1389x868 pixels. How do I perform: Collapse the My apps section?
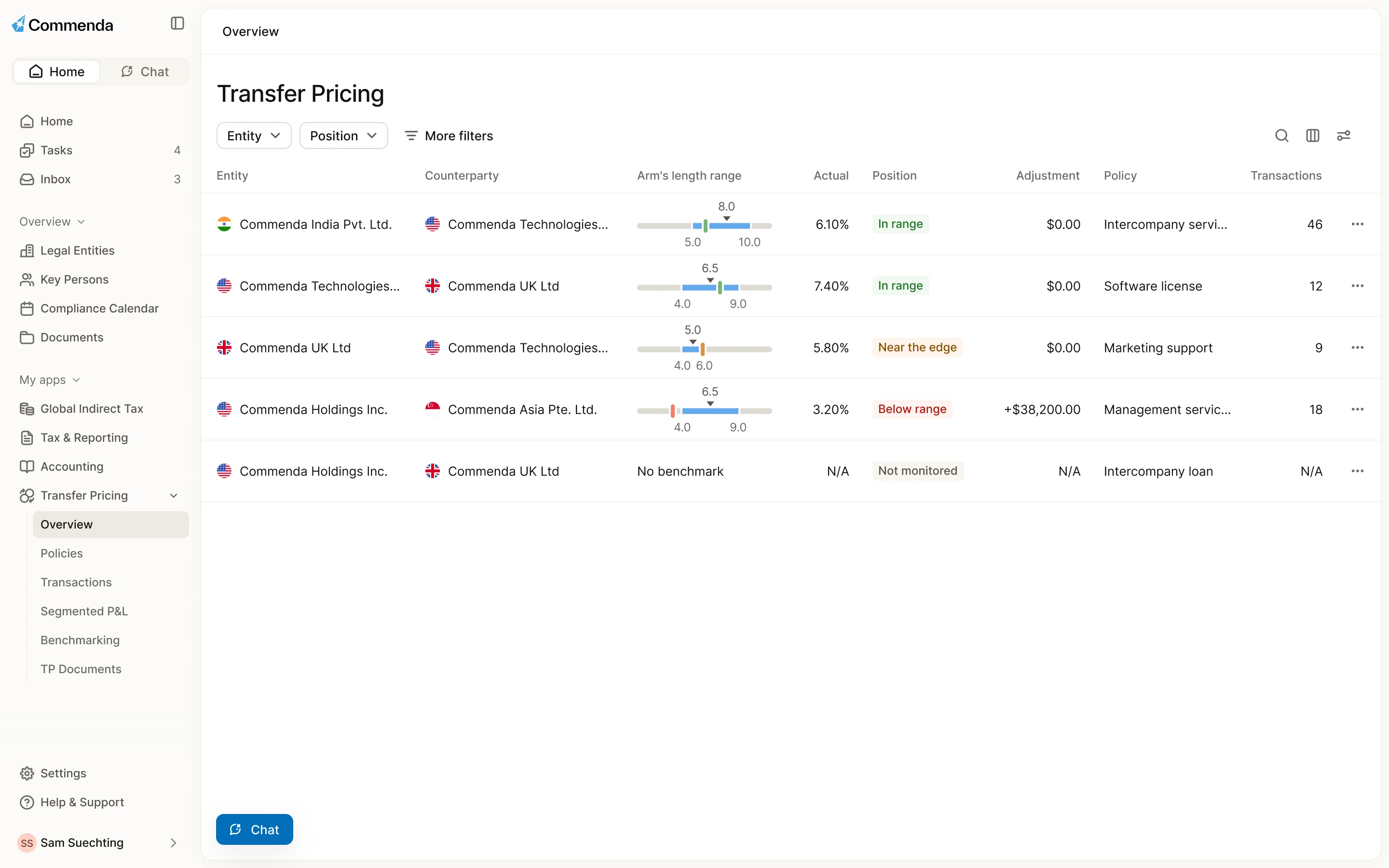[50, 380]
